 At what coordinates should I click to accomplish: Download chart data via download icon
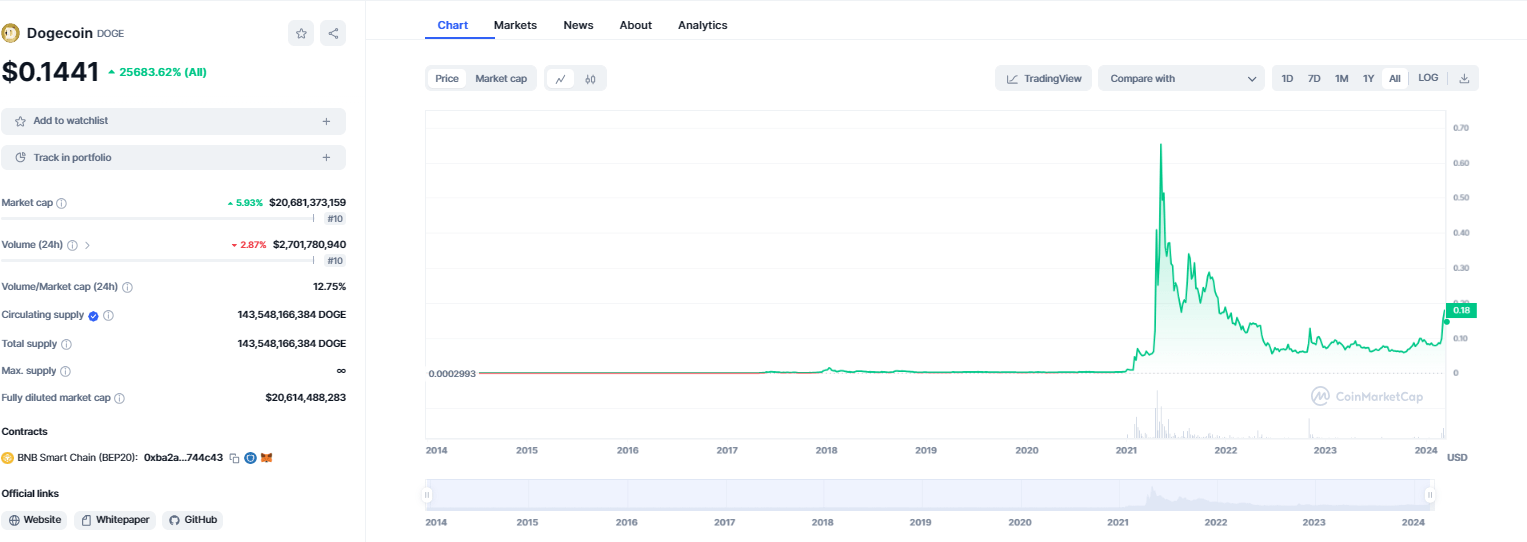(x=1464, y=79)
